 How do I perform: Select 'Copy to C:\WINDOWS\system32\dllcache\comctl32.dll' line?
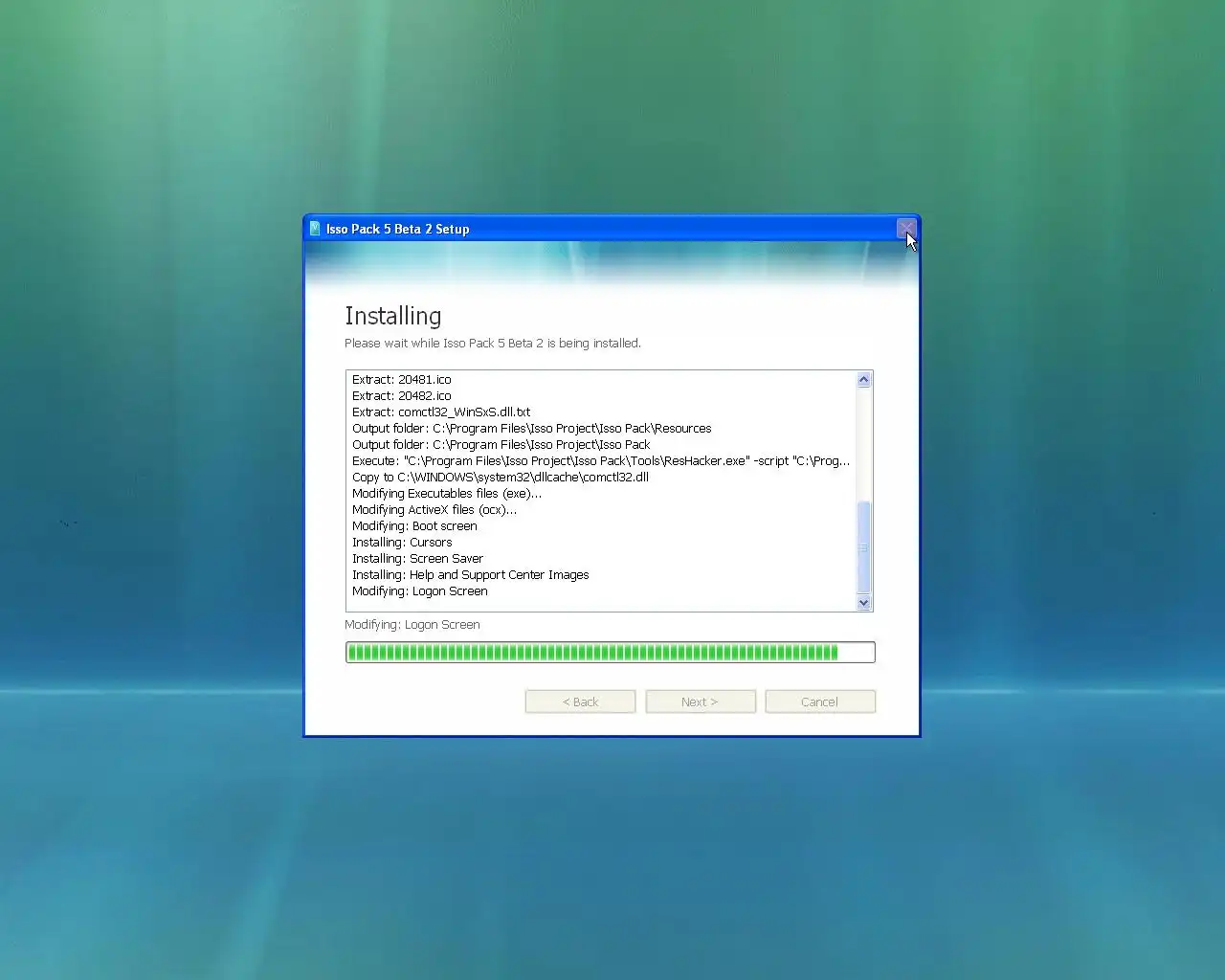[501, 478]
